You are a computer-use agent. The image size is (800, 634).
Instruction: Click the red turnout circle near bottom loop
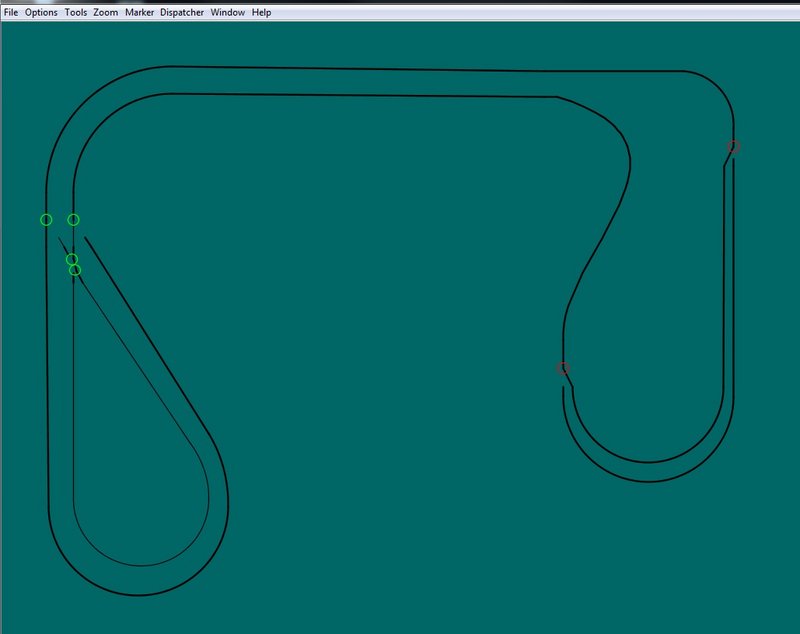click(563, 368)
